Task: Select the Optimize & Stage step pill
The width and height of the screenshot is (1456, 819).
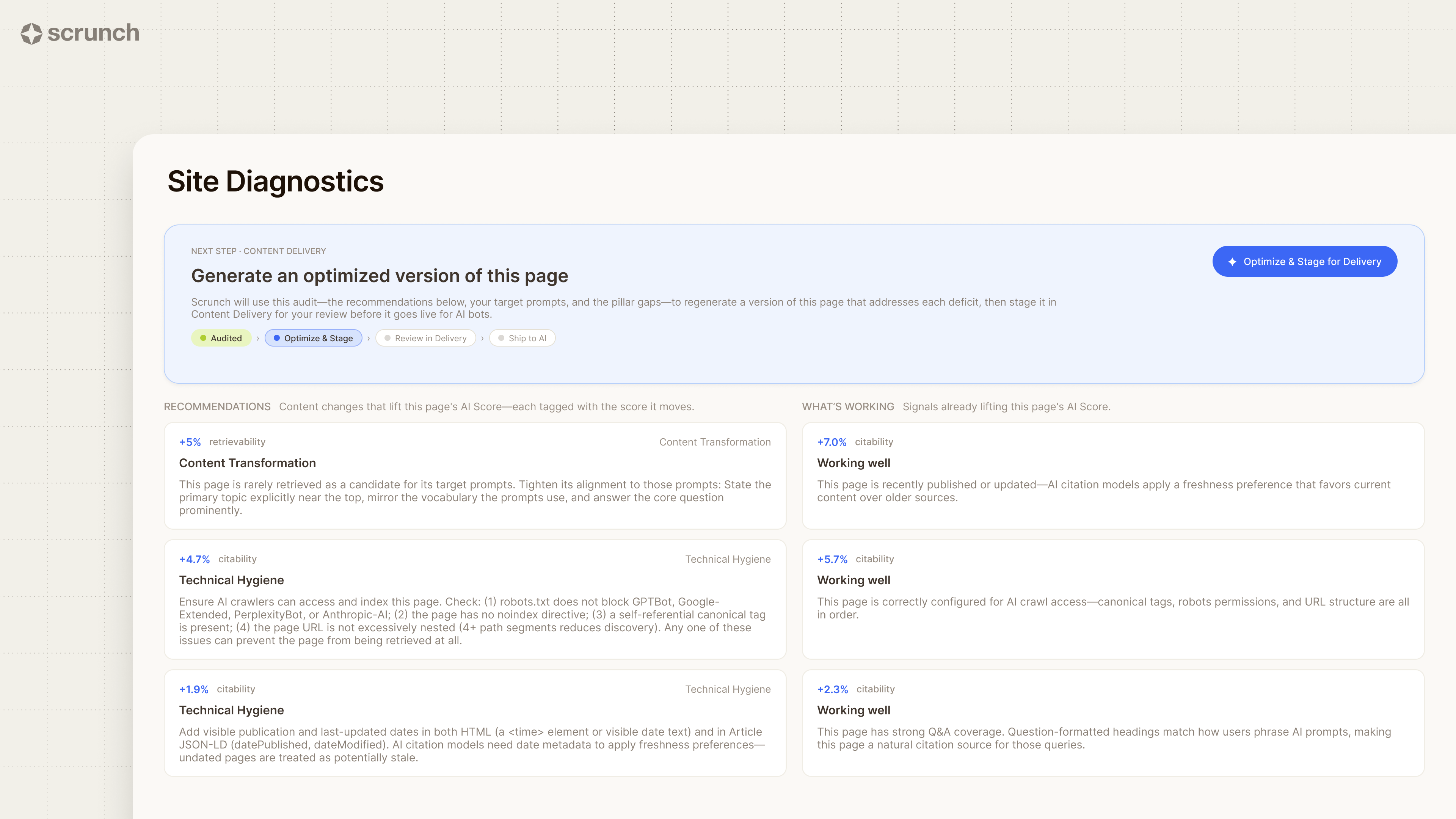Action: pos(313,338)
